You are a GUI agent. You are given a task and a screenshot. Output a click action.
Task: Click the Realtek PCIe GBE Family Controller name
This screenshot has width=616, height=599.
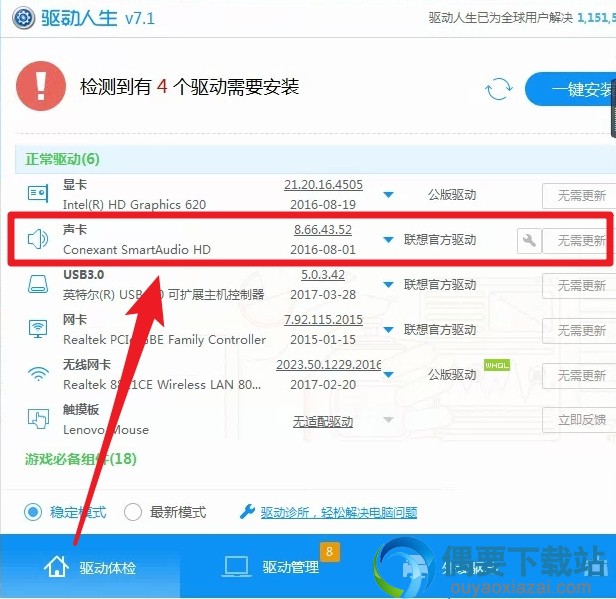pyautogui.click(x=164, y=340)
